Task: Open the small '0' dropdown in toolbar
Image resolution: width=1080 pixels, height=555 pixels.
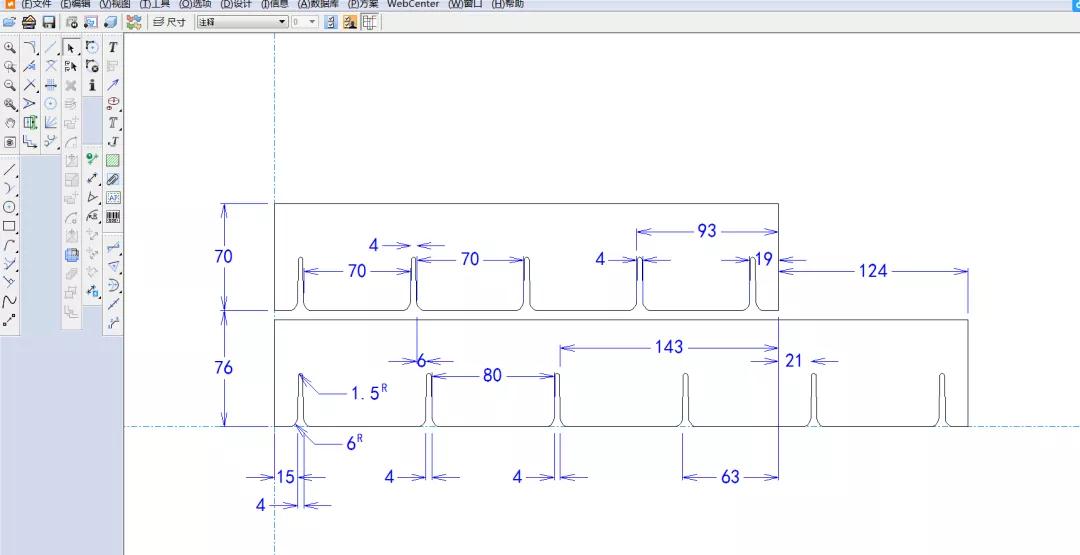Action: [304, 22]
